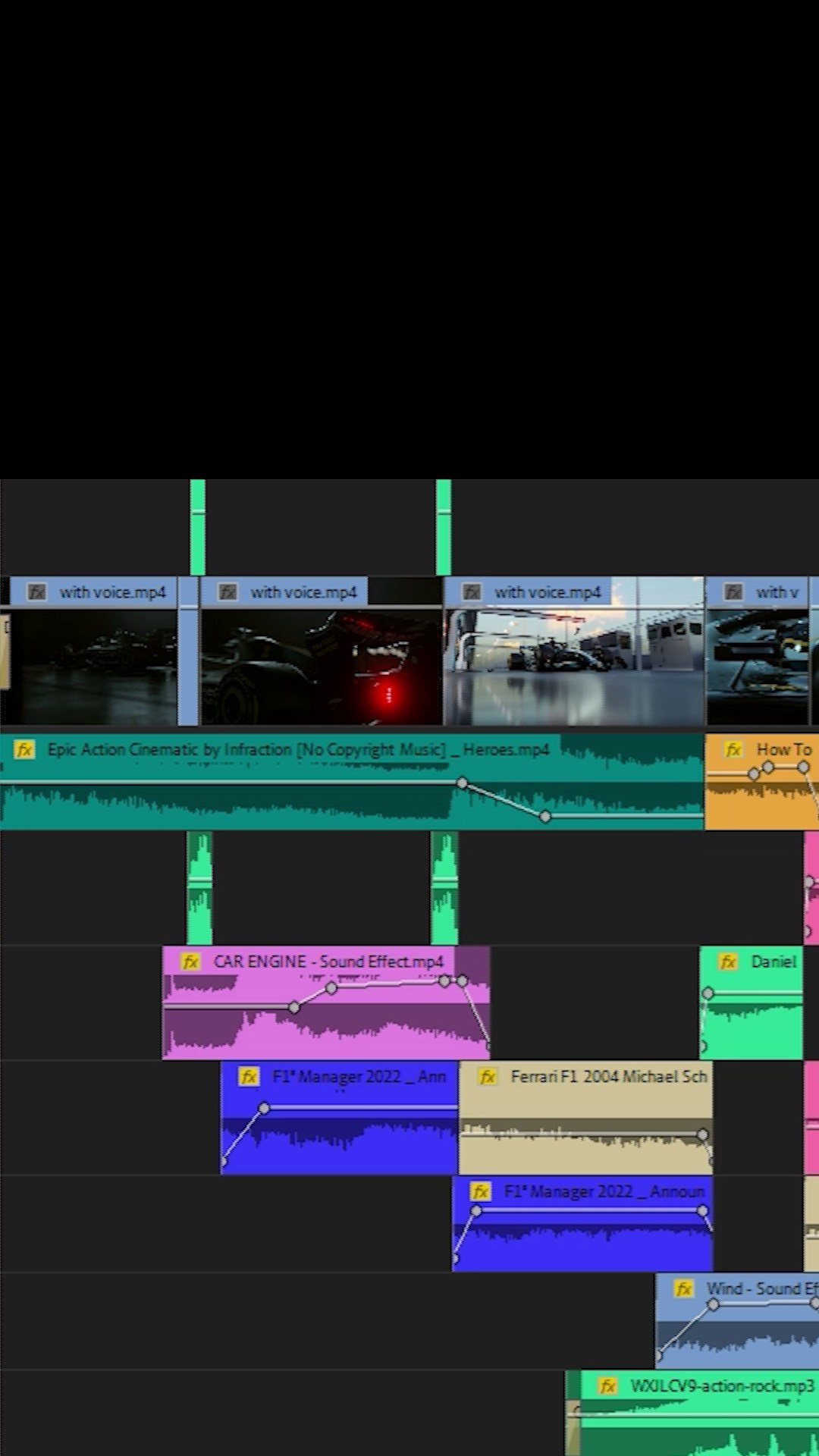819x1456 pixels.
Task: Click fx badge on video clip with red tail light
Action: tap(227, 592)
